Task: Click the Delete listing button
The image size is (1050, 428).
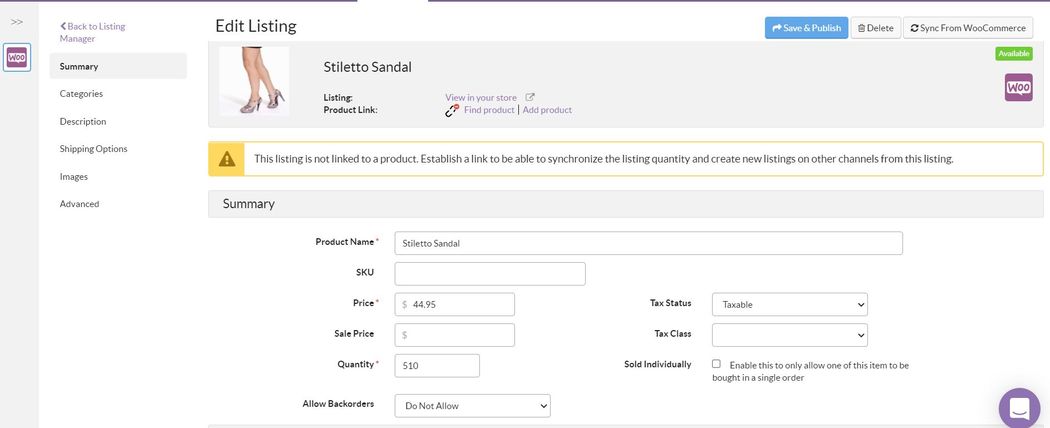Action: [x=875, y=28]
